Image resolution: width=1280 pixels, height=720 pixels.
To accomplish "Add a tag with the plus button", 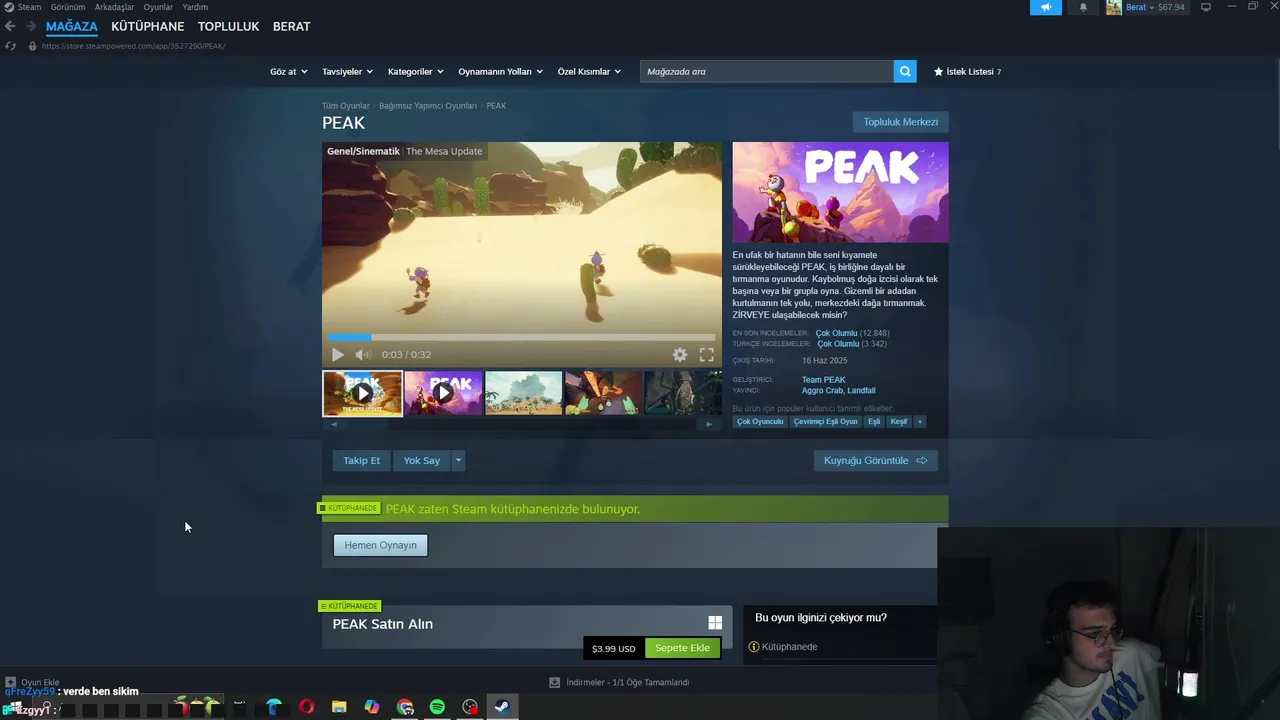I will (920, 422).
